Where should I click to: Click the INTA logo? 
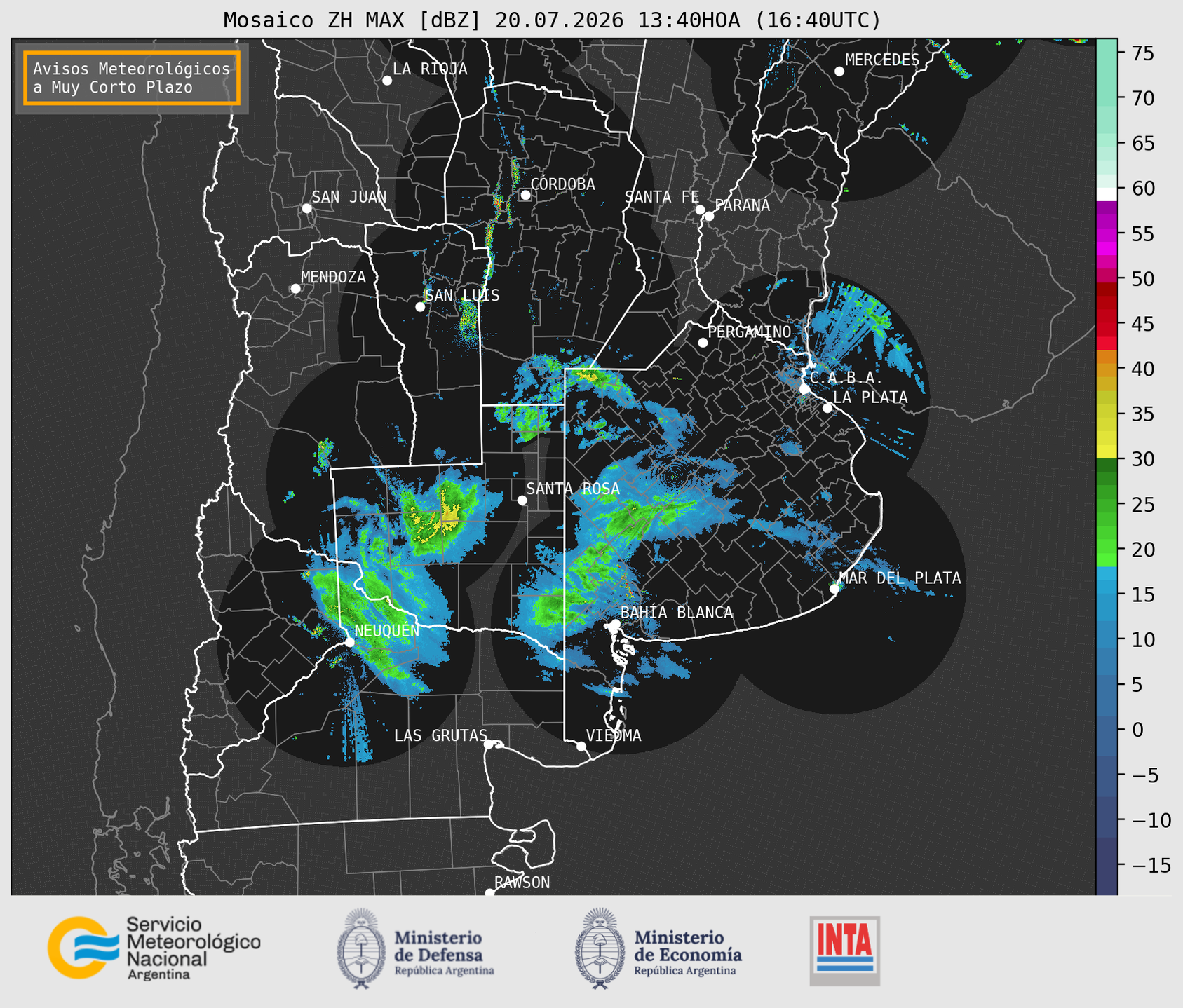845,951
